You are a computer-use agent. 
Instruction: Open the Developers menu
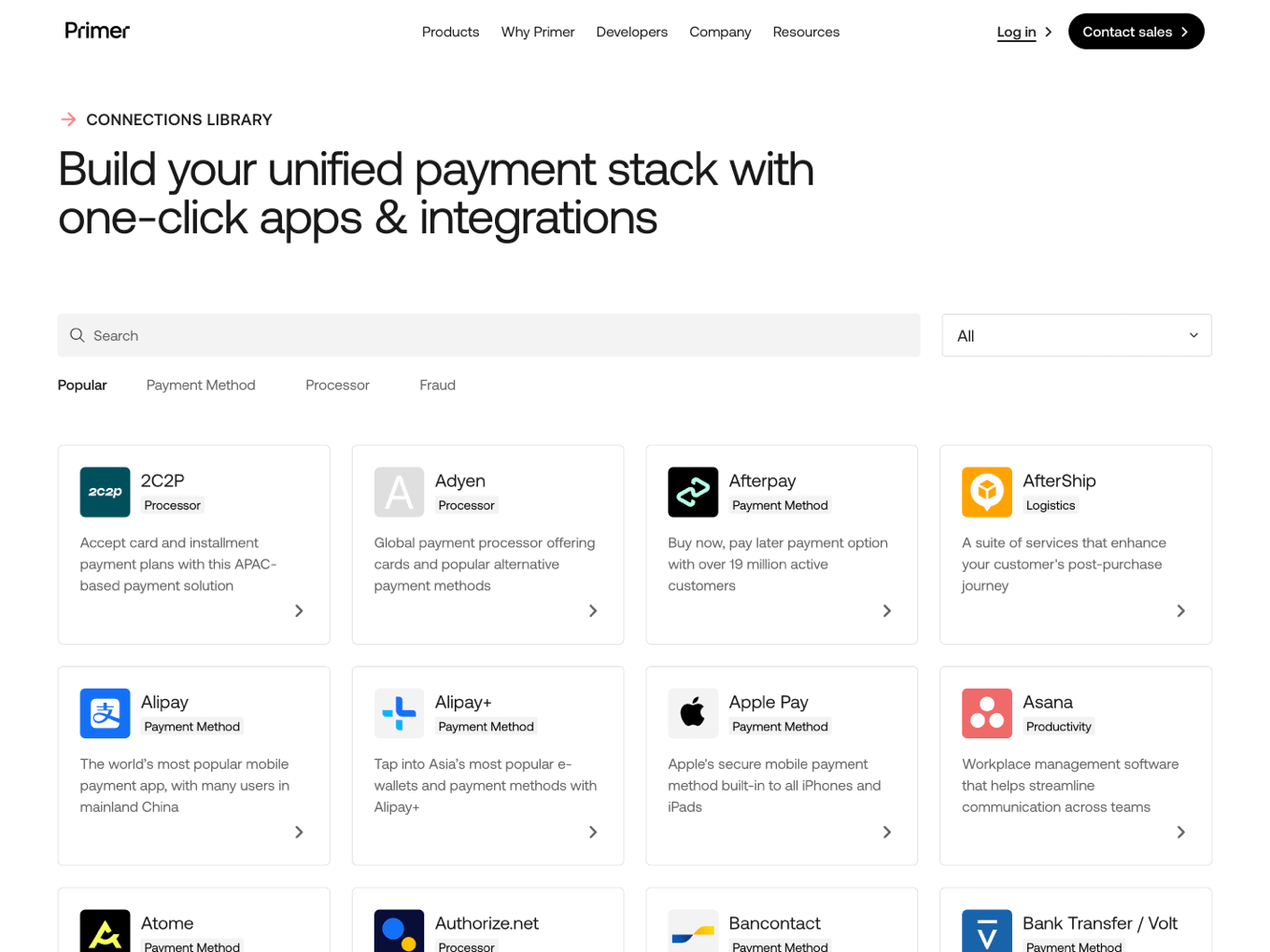[631, 31]
